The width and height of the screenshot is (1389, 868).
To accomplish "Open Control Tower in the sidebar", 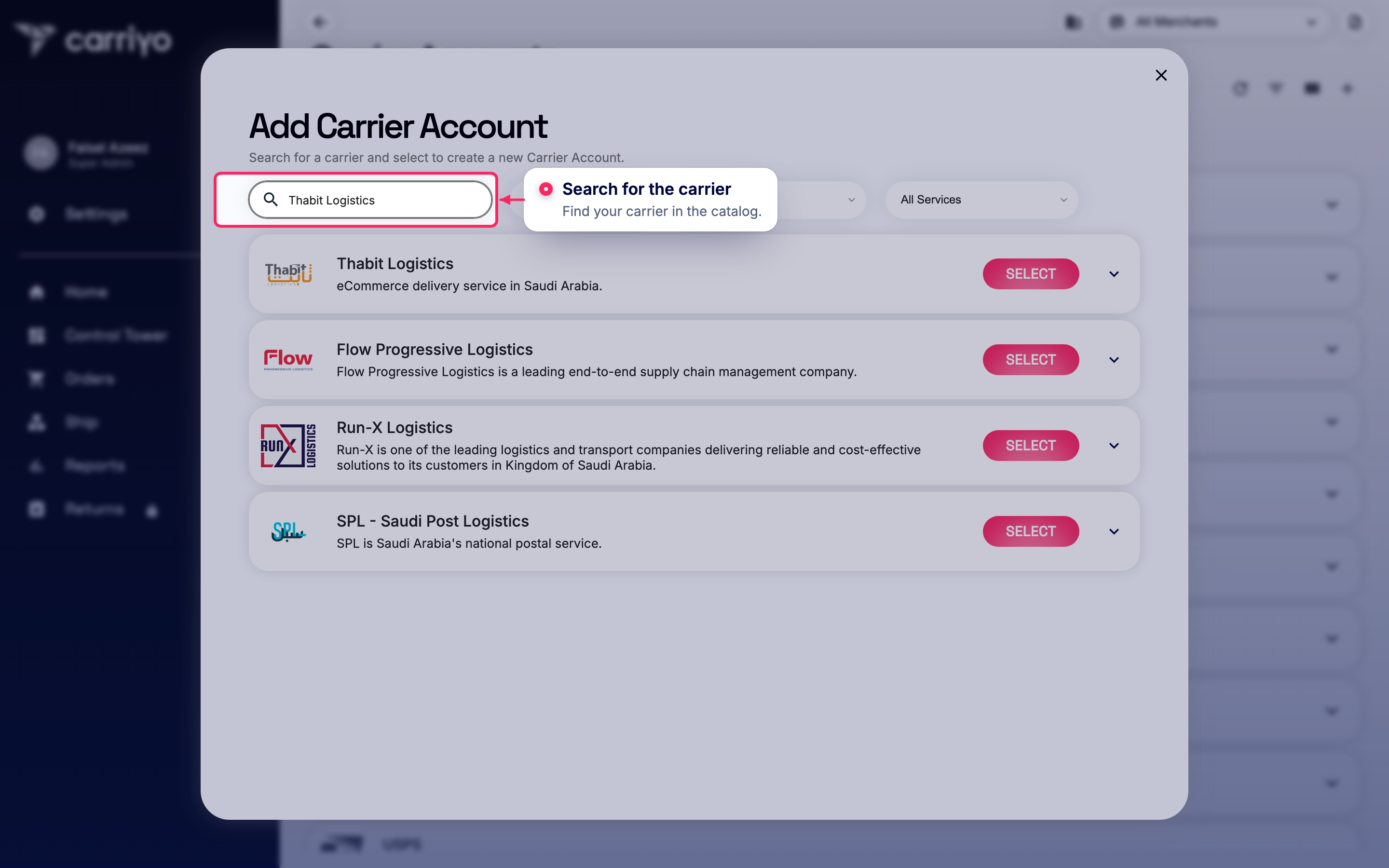I will (117, 335).
